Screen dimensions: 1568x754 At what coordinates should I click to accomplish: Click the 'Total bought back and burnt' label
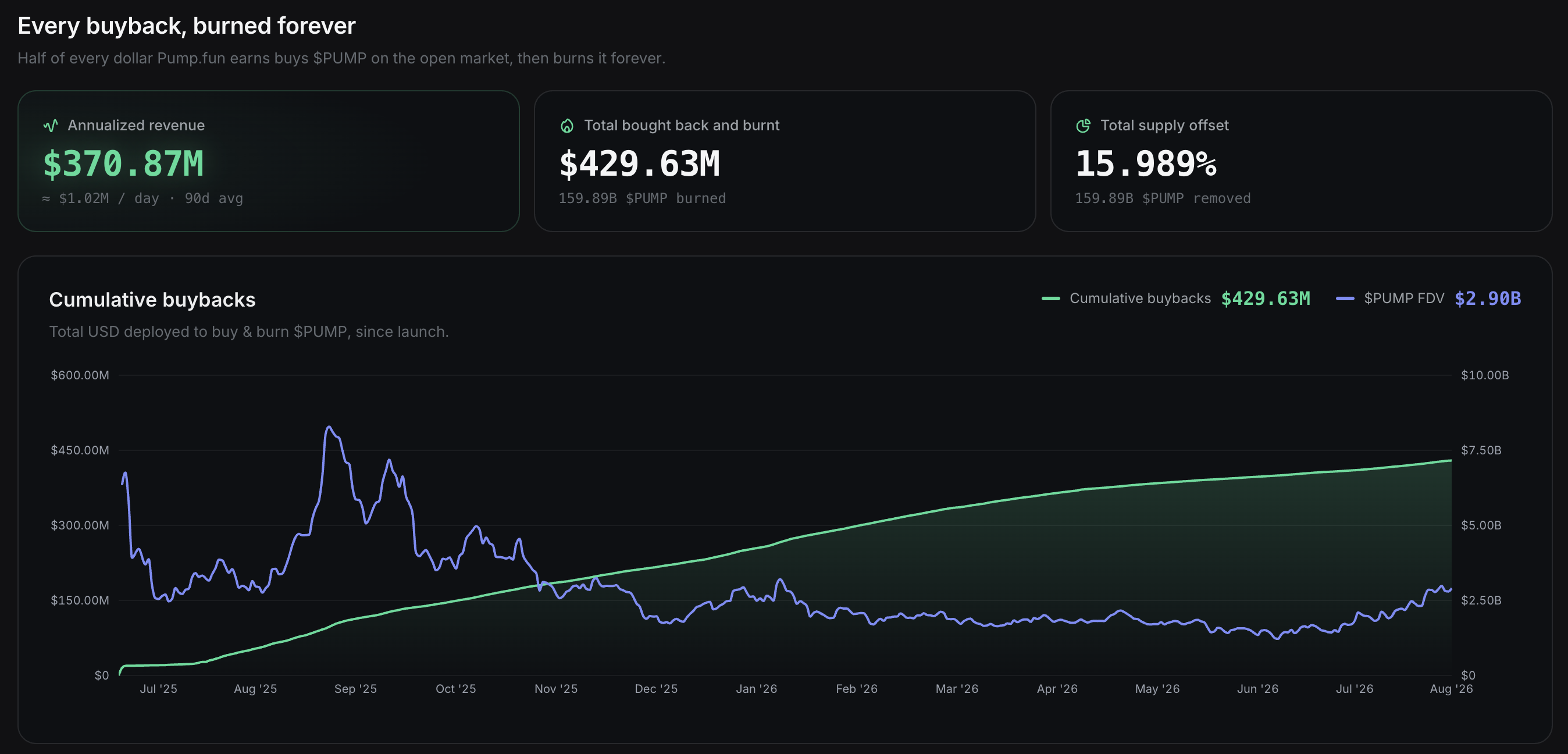coord(682,126)
